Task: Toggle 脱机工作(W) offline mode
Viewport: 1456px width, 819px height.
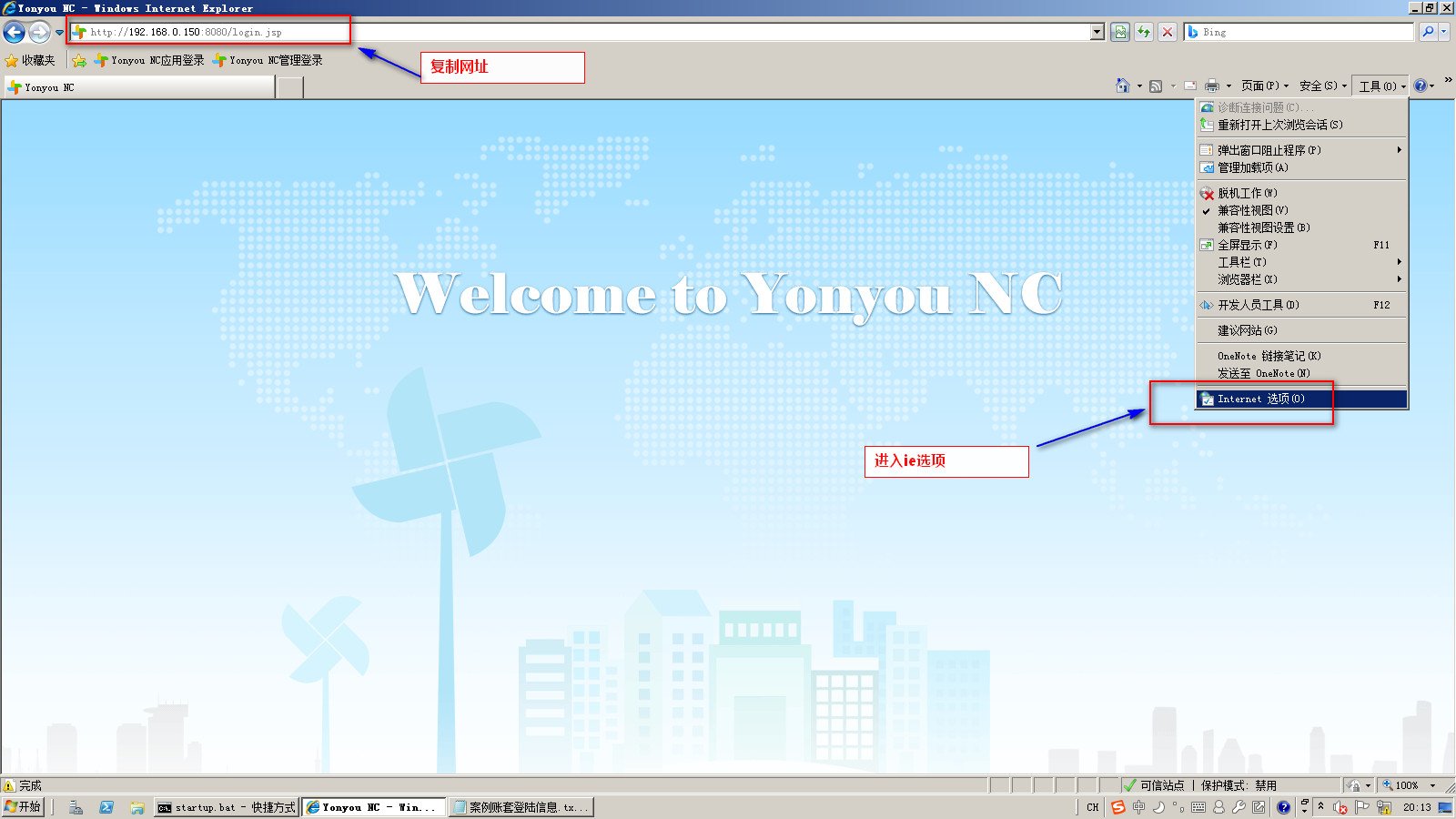Action: tap(1247, 193)
